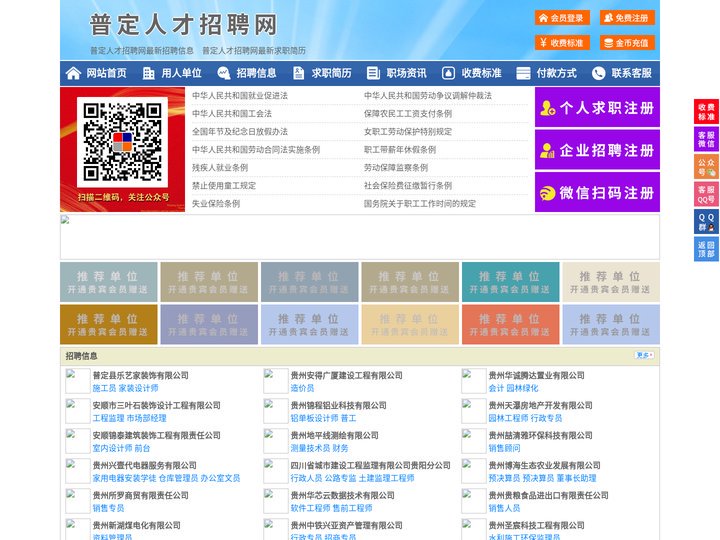The image size is (720, 540).
Task: Click the 造价员 job link
Action: [x=302, y=388]
